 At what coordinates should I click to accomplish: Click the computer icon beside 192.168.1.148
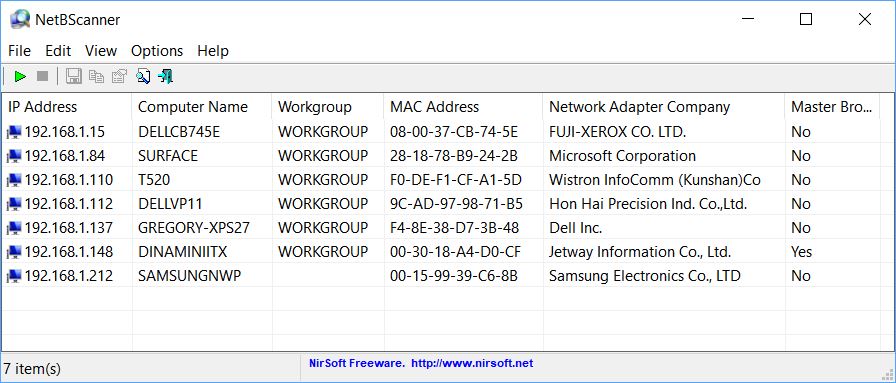(x=14, y=252)
